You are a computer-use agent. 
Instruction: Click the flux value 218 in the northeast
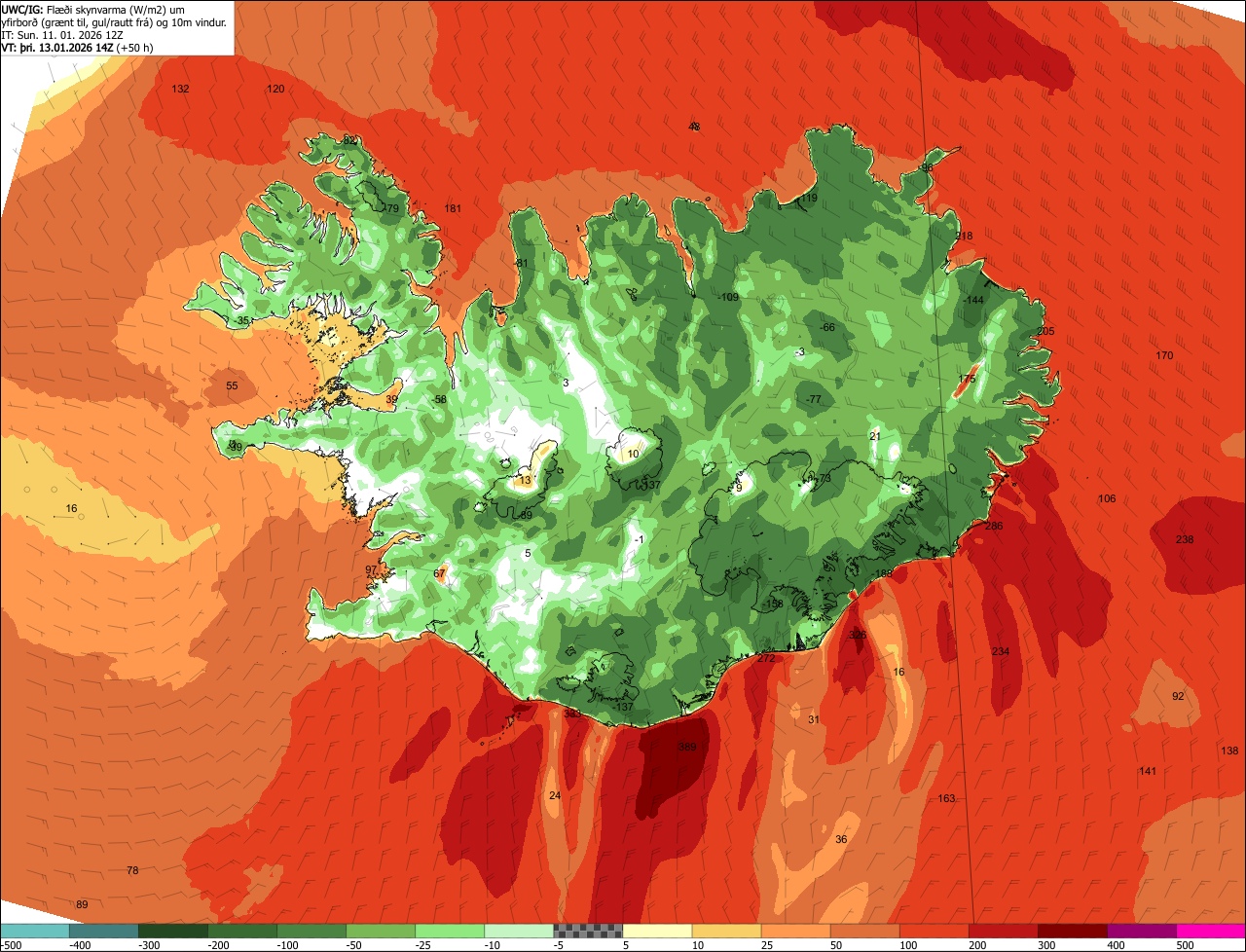pos(964,236)
